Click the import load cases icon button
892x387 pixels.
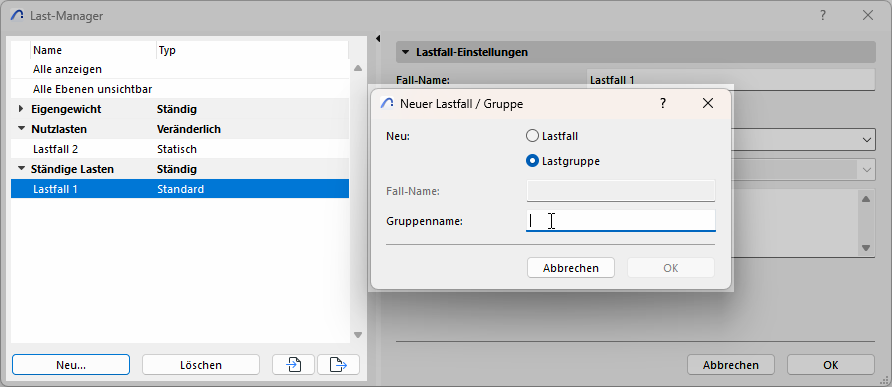pos(294,365)
